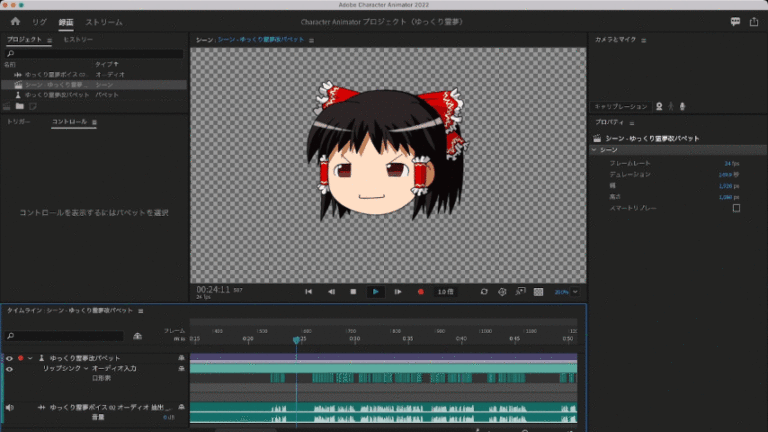Sort project items by 名前 column
Image resolution: width=768 pixels, height=432 pixels.
[10, 64]
